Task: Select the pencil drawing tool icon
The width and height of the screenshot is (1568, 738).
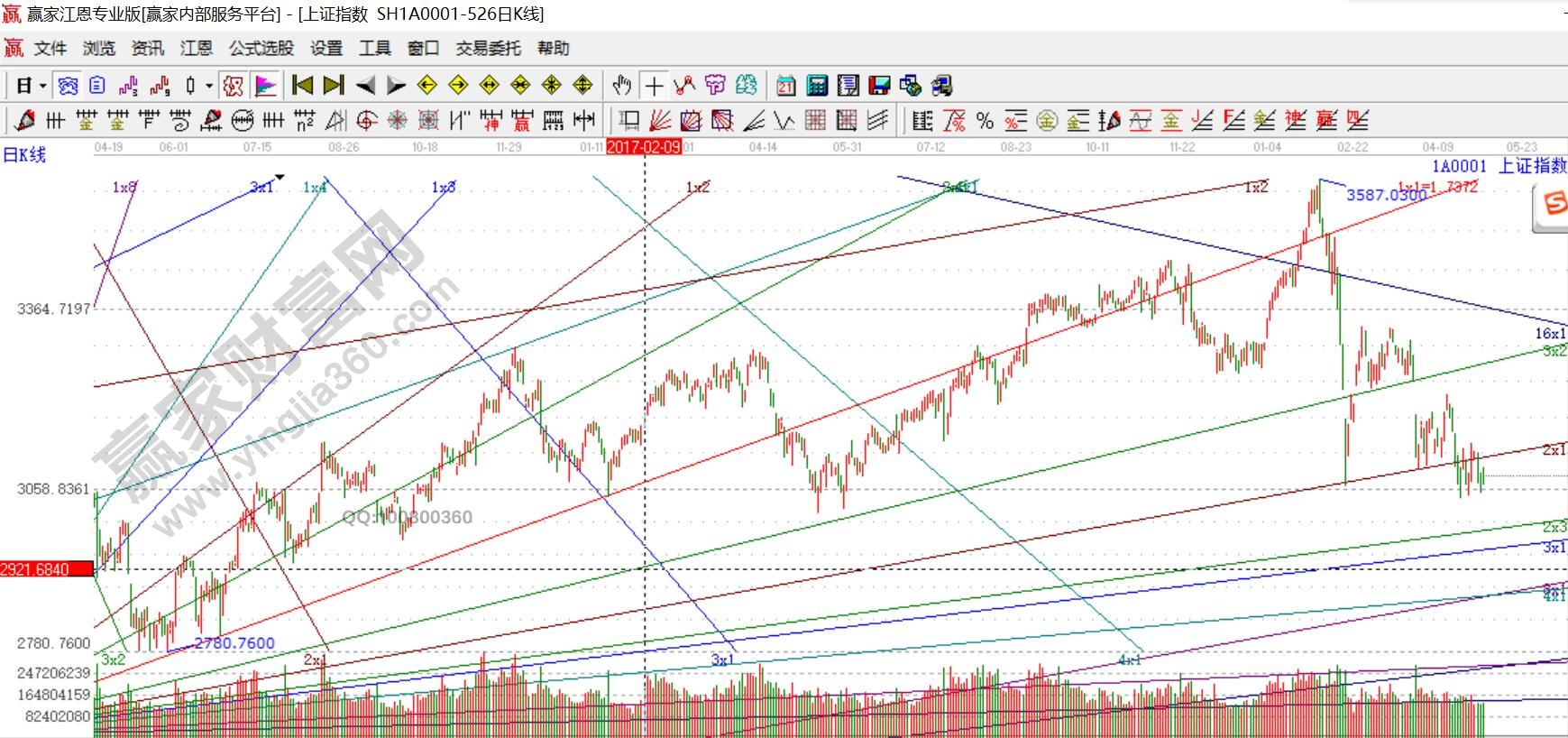Action: [25, 120]
